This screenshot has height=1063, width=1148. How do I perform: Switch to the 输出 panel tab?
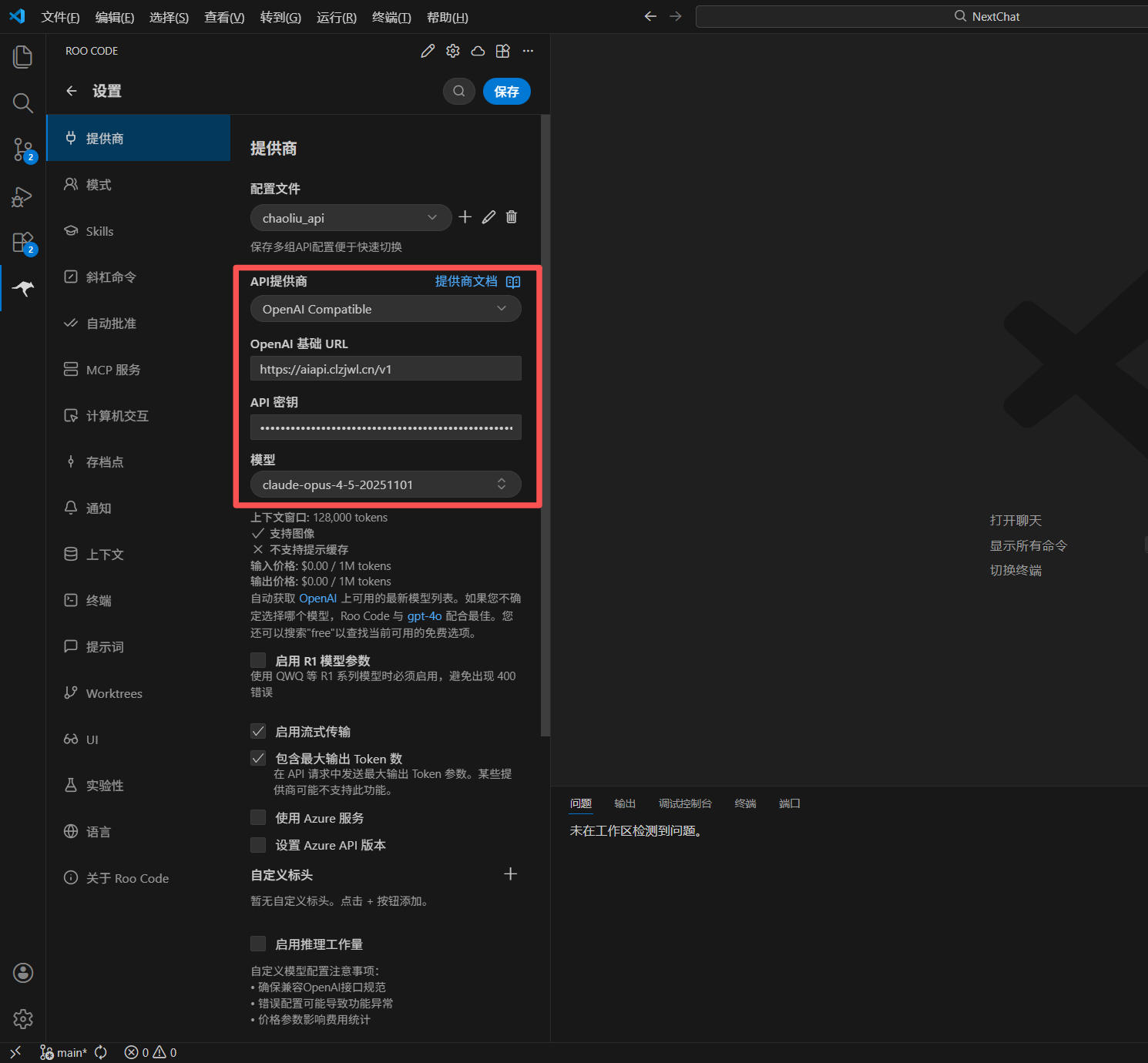[624, 803]
